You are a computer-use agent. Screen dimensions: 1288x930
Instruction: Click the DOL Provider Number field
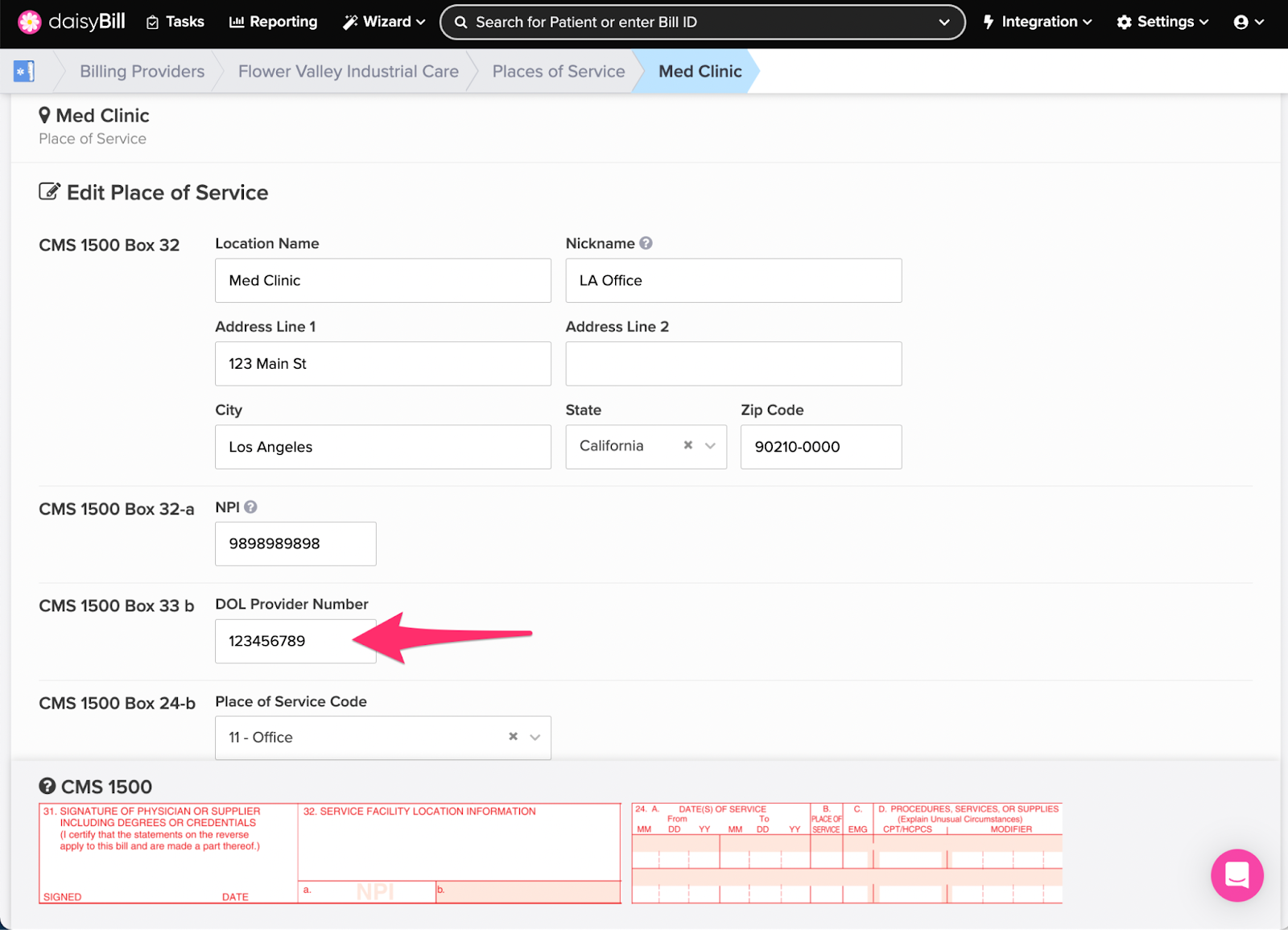coord(295,642)
